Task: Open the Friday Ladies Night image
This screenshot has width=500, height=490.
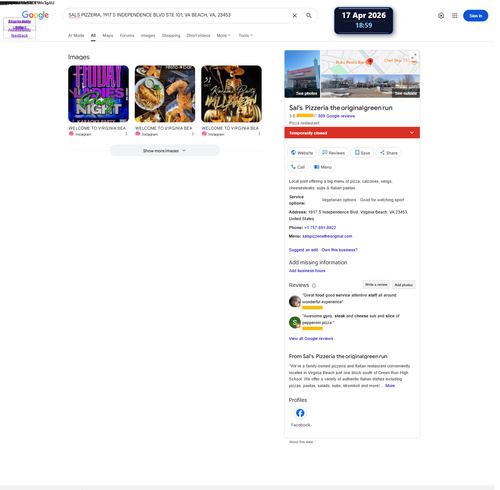Action: pos(98,94)
